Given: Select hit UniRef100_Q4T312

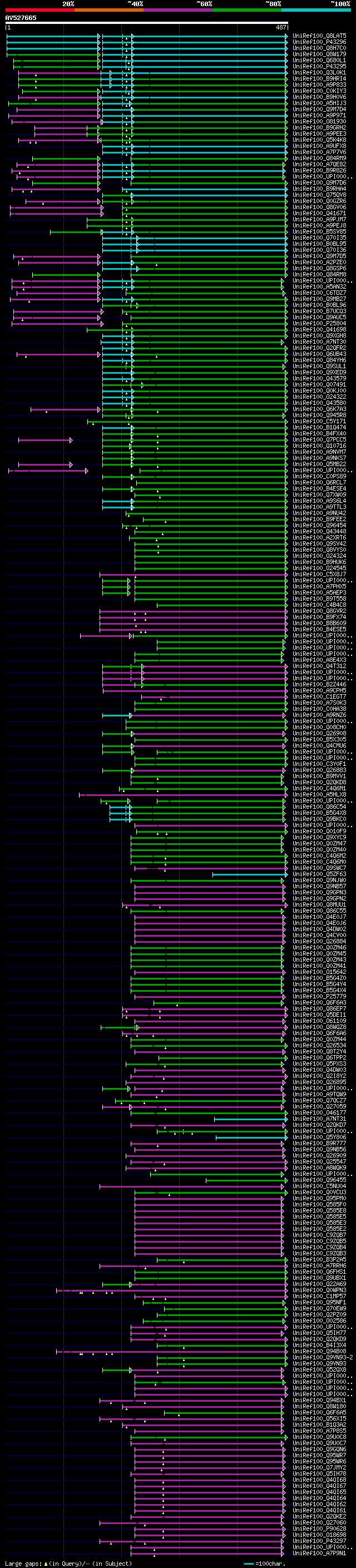Looking at the screenshot, I should pos(319,666).
